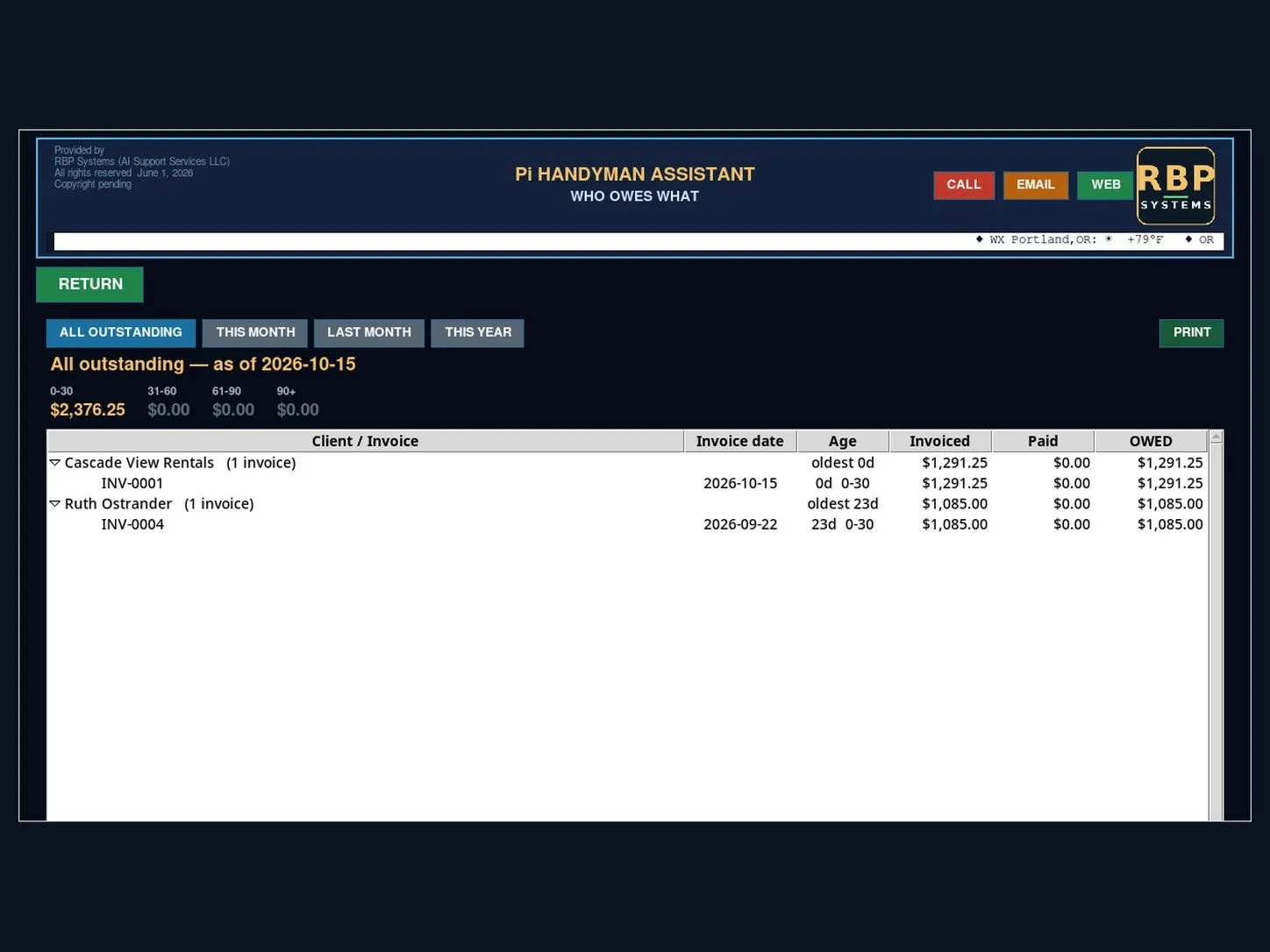
Task: Click the orange EMAIL button
Action: 1036,185
